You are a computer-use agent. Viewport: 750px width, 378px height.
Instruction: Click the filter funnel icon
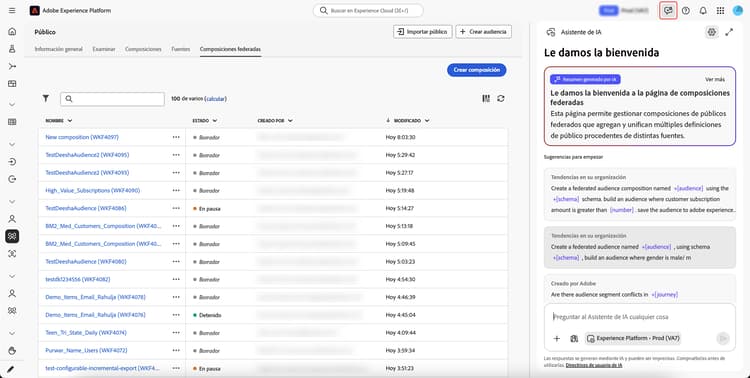pyautogui.click(x=45, y=99)
